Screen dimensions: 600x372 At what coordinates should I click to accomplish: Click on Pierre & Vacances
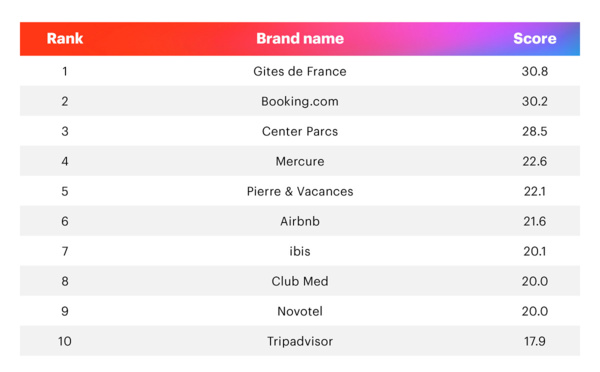tap(300, 191)
